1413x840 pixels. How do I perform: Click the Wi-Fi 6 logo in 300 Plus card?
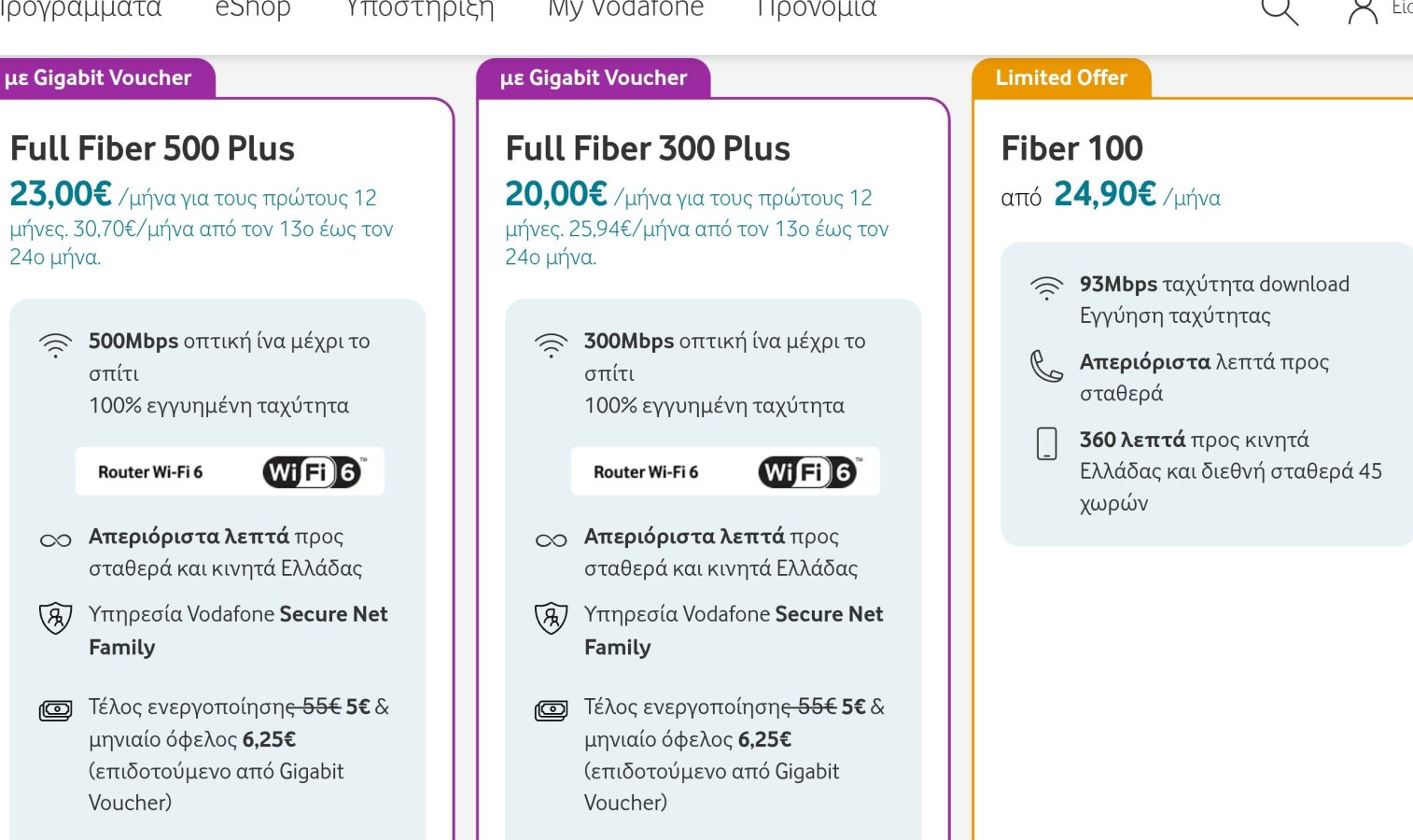click(808, 472)
